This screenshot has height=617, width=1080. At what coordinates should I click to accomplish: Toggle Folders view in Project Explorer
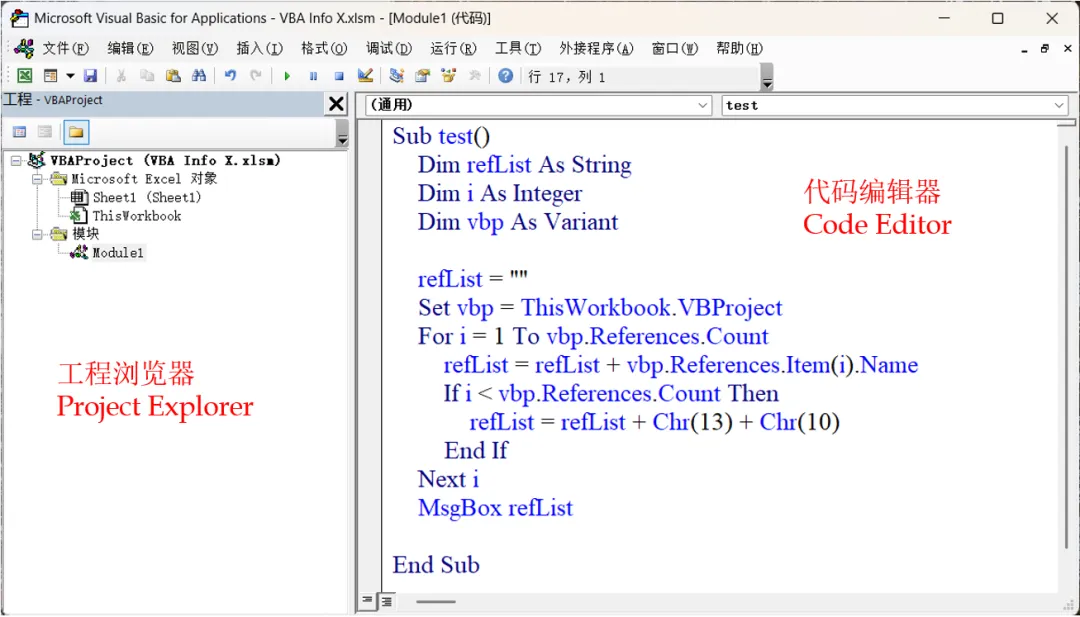tap(76, 132)
